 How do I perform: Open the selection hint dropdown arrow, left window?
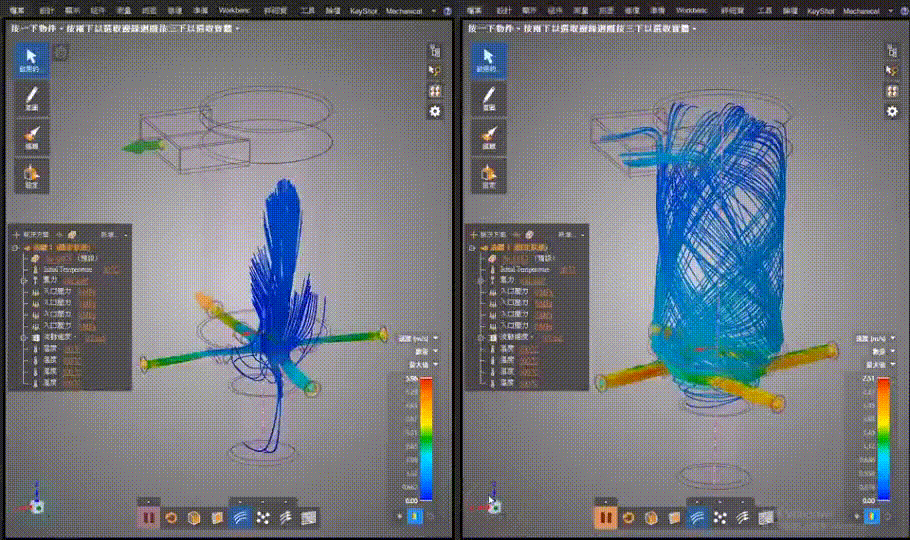pyautogui.click(x=238, y=28)
